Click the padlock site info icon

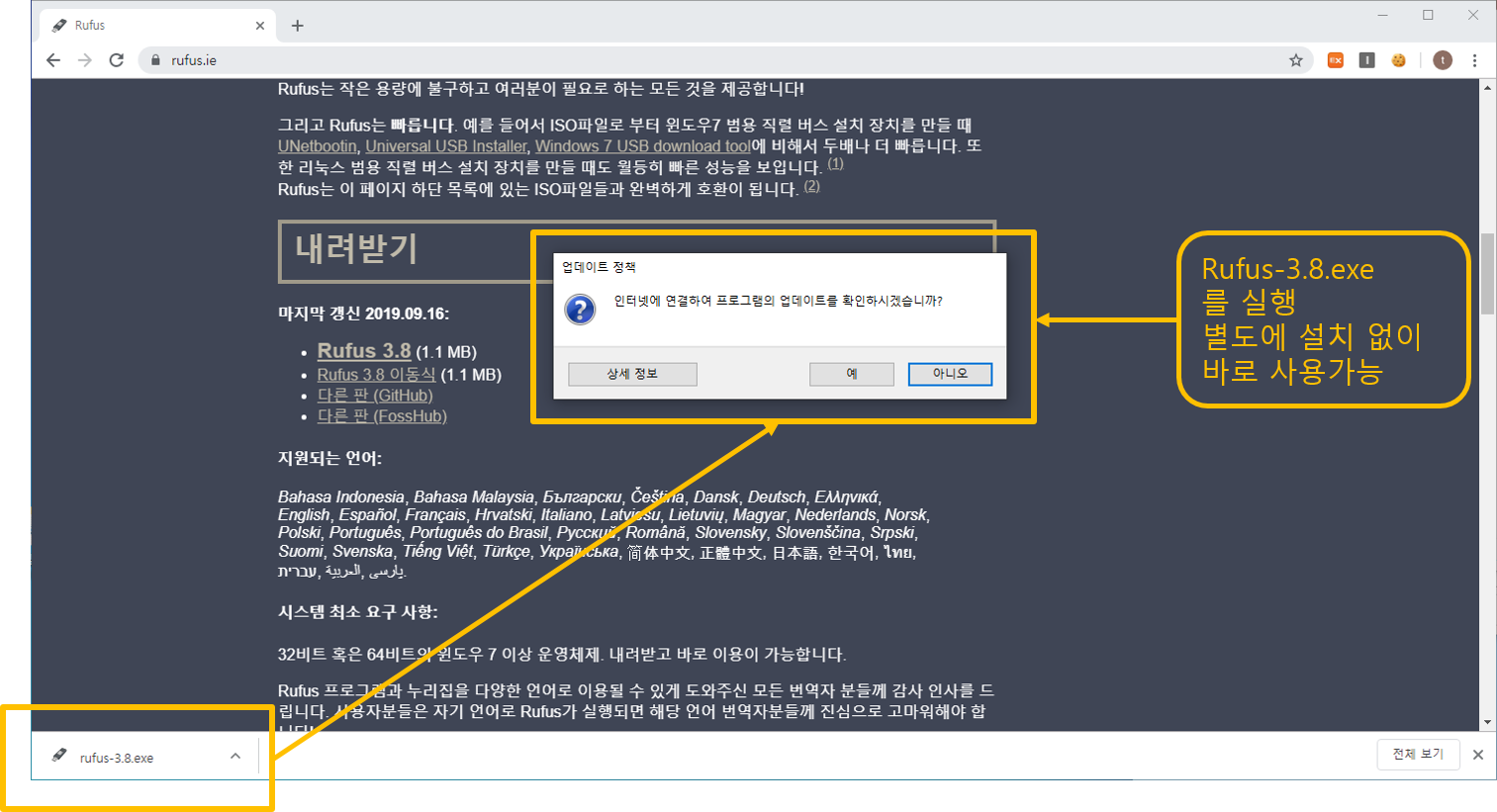click(x=155, y=60)
